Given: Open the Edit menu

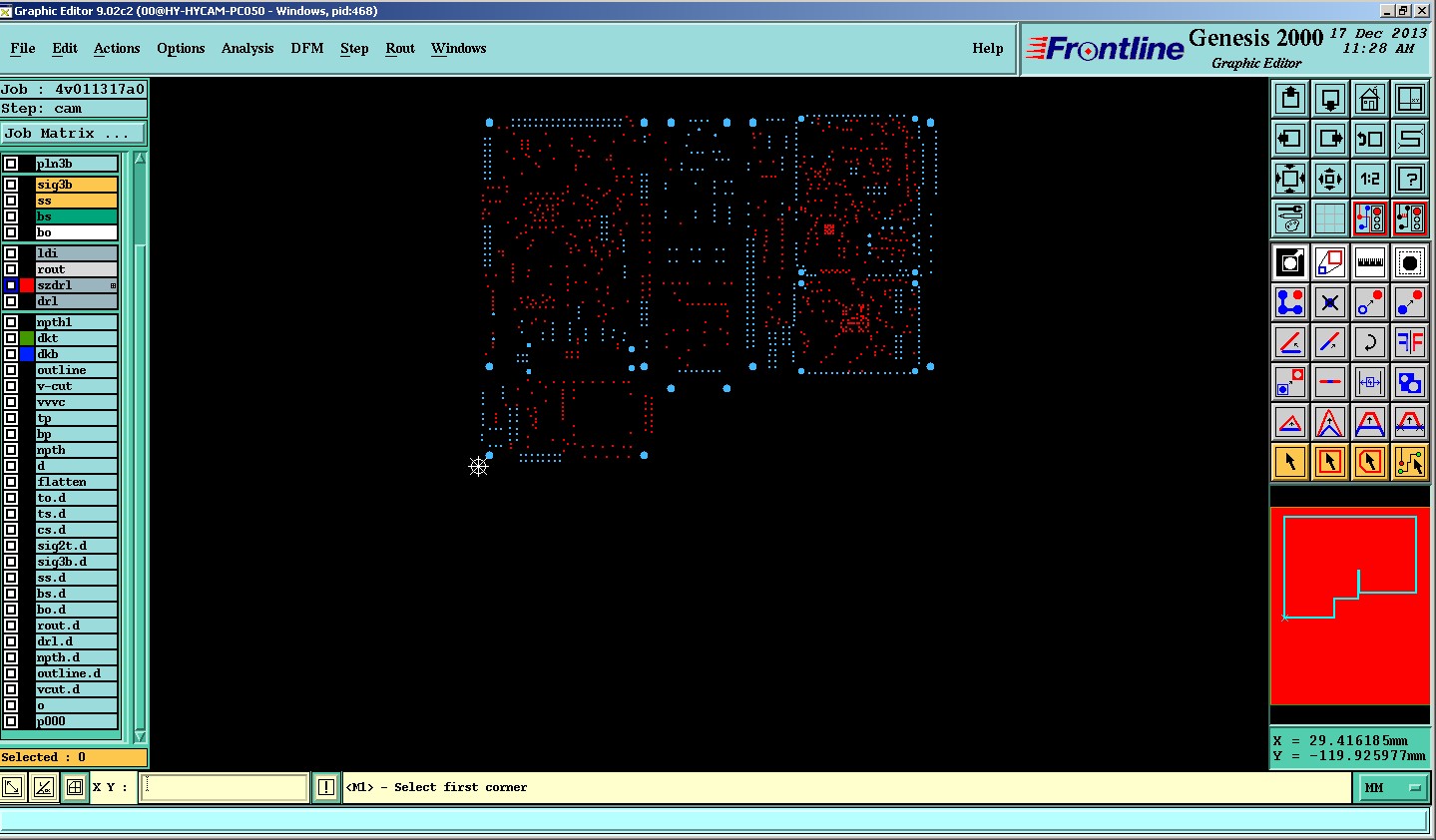Looking at the screenshot, I should tap(65, 48).
